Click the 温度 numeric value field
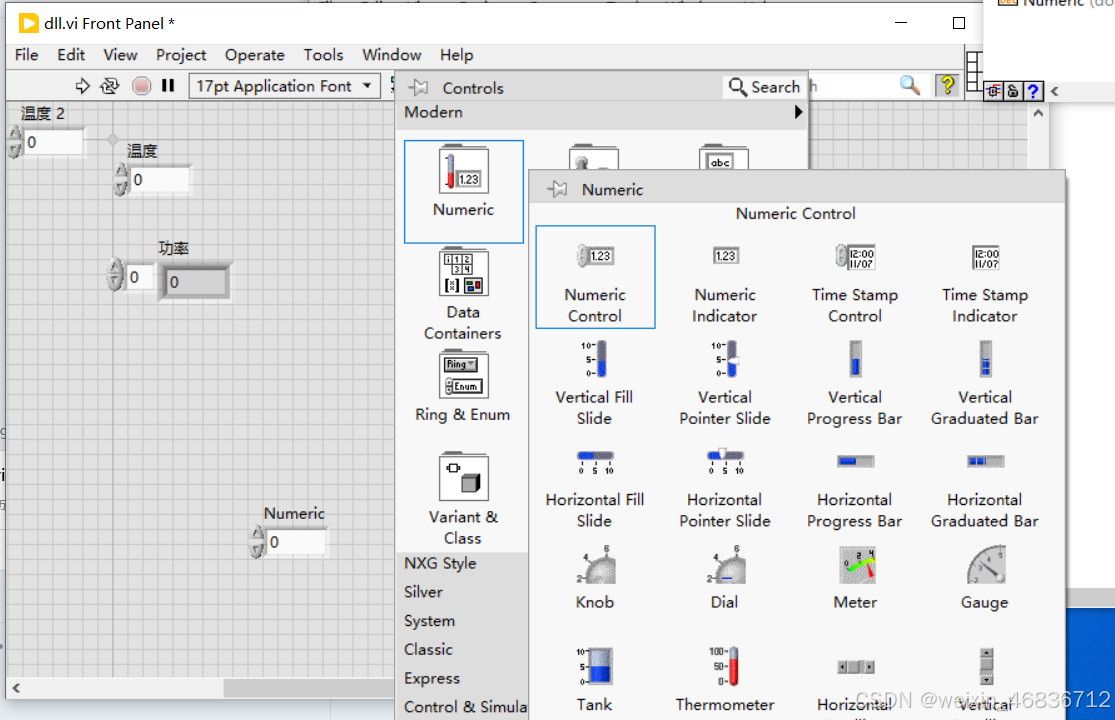The height and width of the screenshot is (720, 1115). click(160, 180)
